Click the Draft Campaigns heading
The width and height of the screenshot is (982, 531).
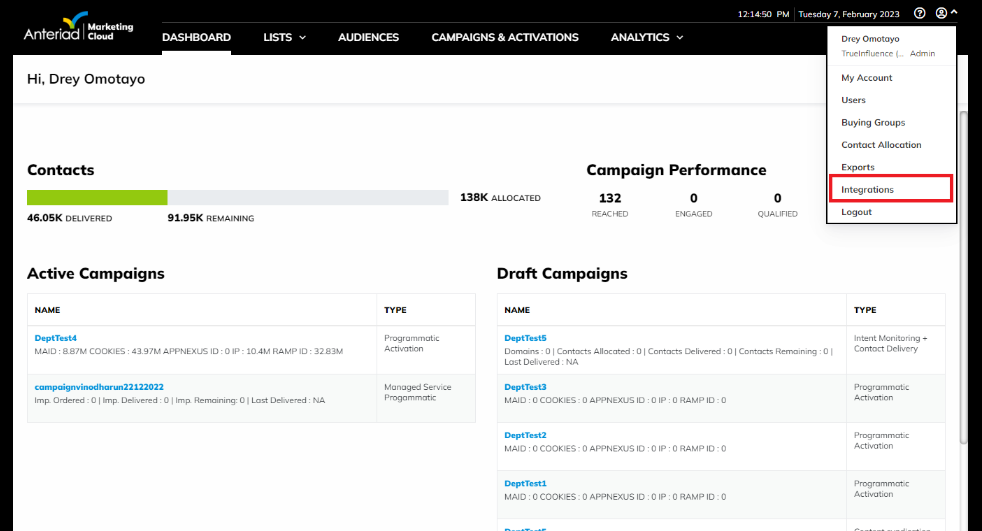(562, 274)
